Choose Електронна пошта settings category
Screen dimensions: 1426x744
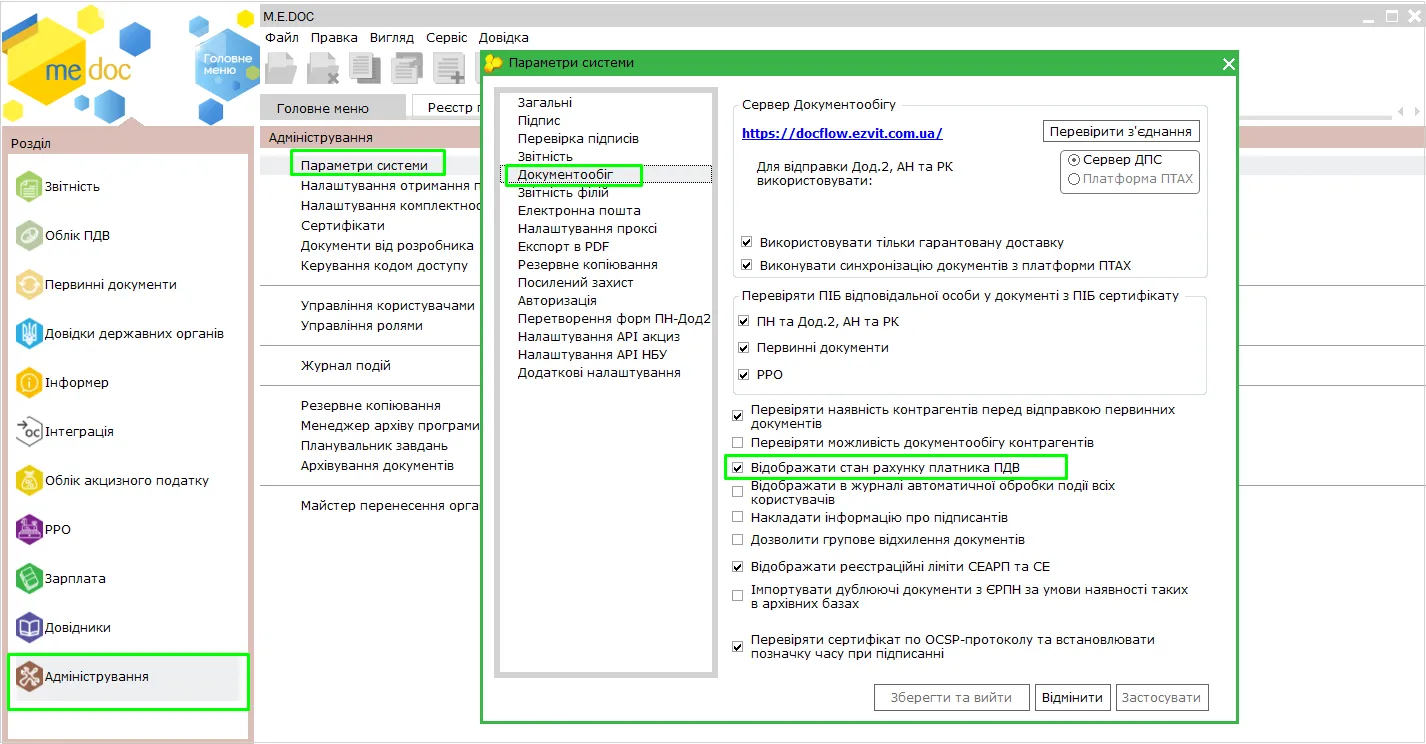click(579, 211)
